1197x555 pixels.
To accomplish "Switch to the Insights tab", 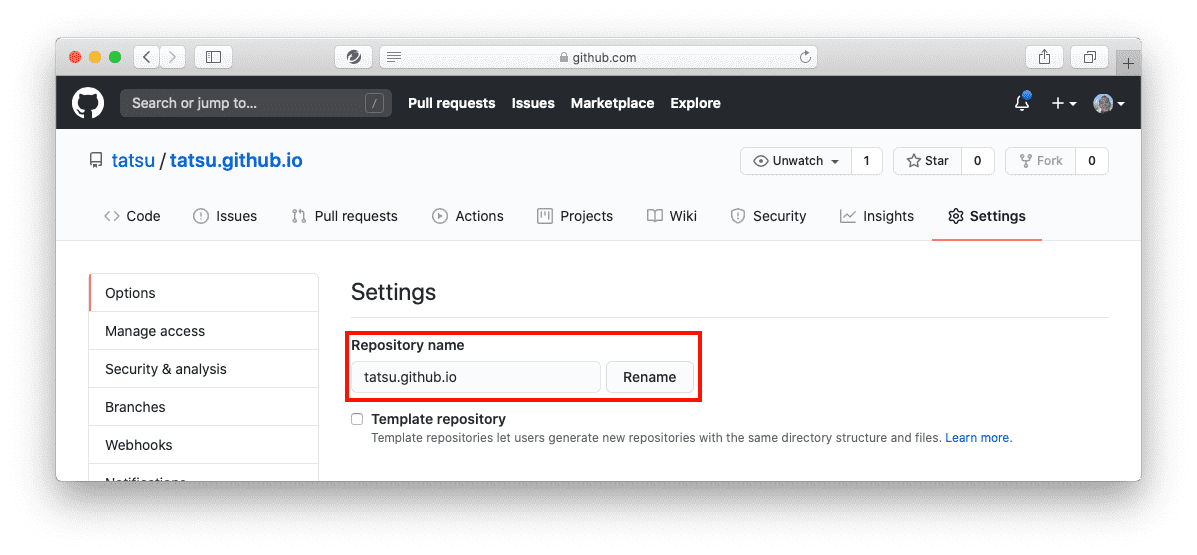I will 877,216.
